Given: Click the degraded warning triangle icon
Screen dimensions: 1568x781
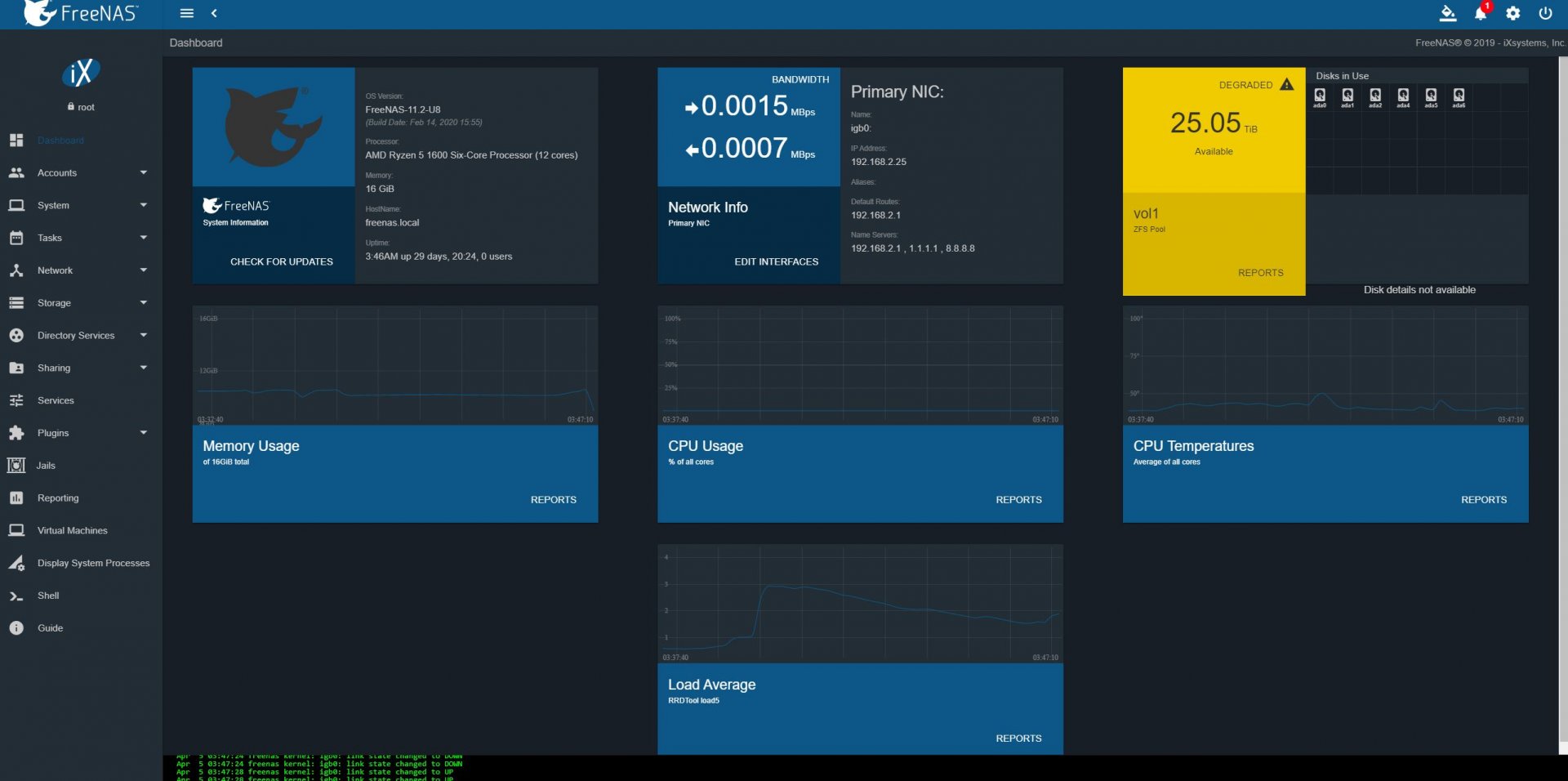Looking at the screenshot, I should 1287,84.
